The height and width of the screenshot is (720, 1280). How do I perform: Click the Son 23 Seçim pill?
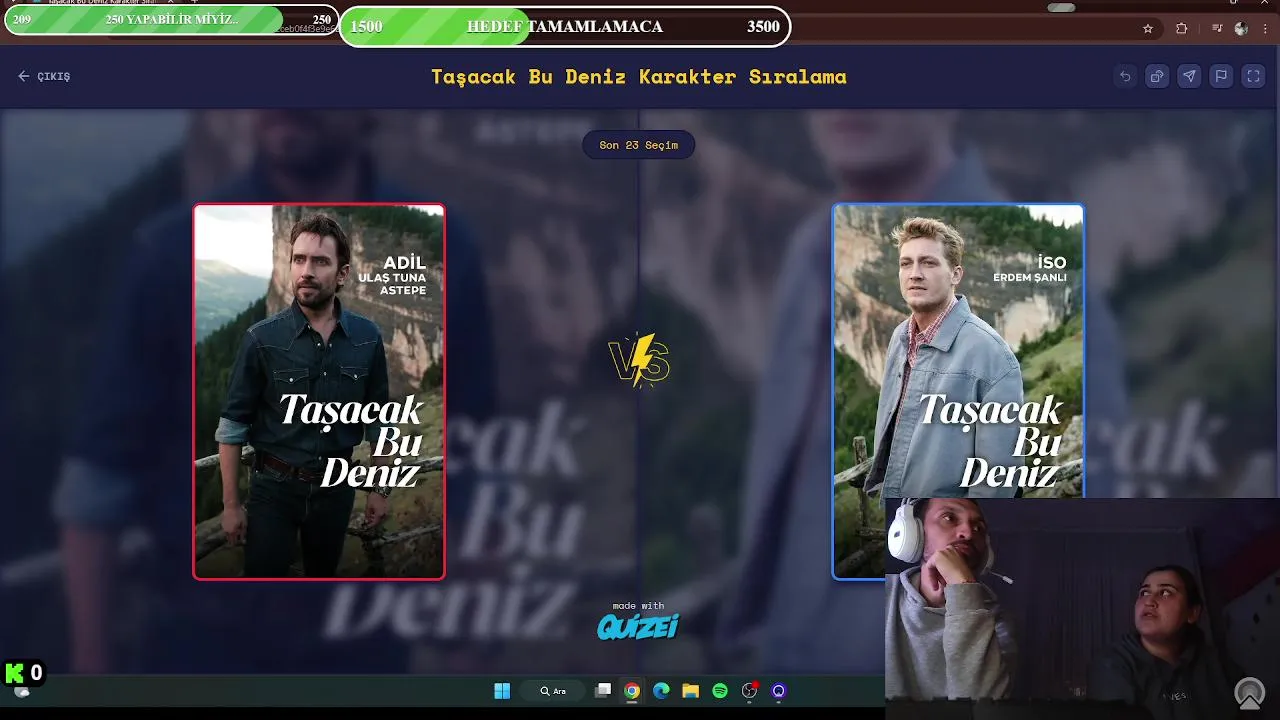coord(639,145)
